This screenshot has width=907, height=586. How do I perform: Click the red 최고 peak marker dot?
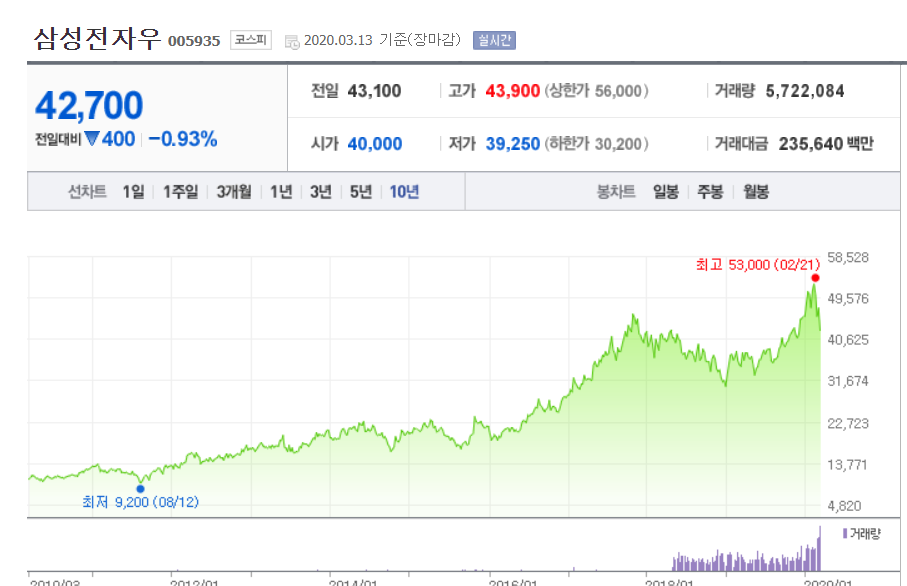[x=815, y=278]
